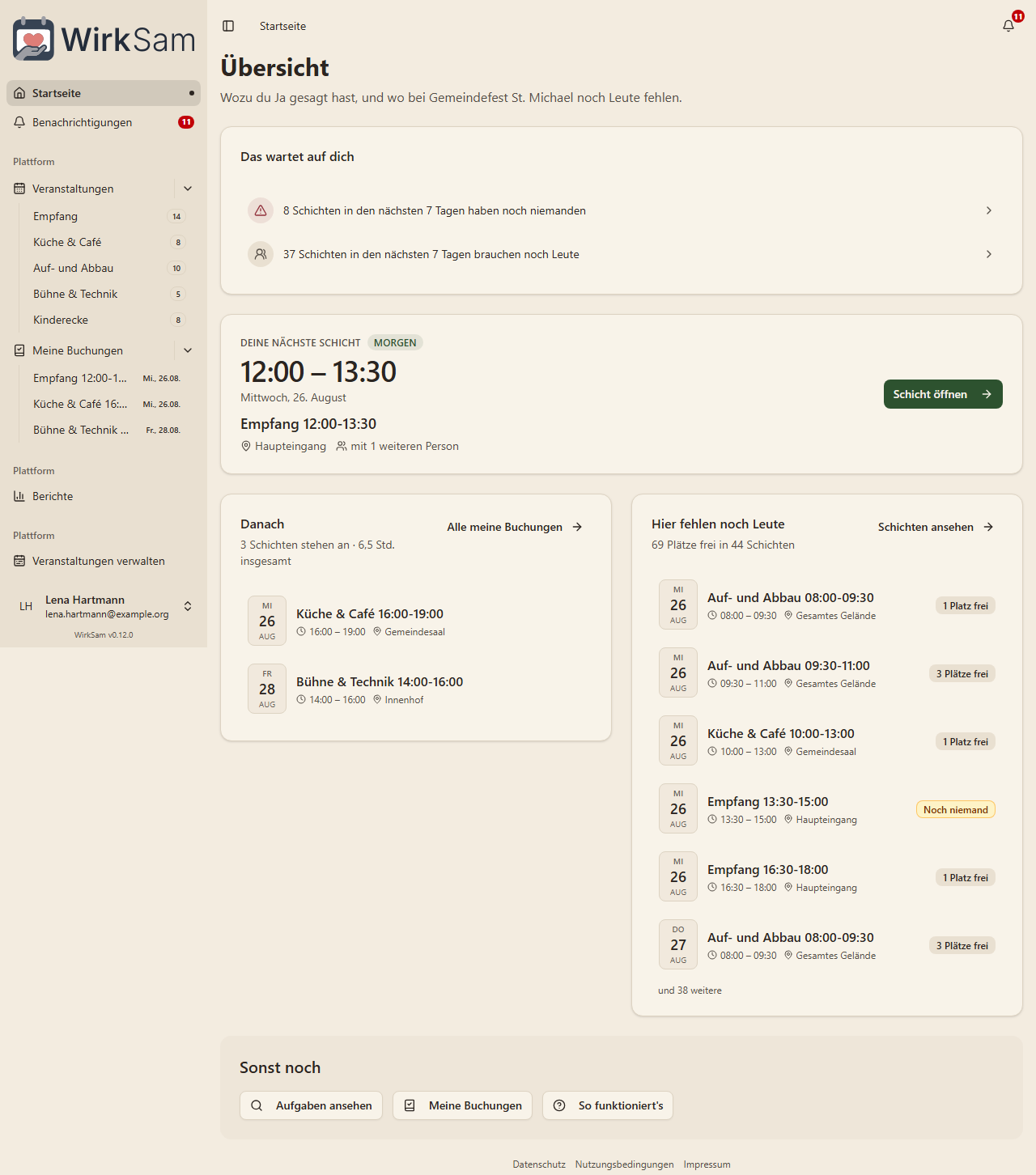
Task: Click the WirkSam logo
Action: (x=104, y=39)
